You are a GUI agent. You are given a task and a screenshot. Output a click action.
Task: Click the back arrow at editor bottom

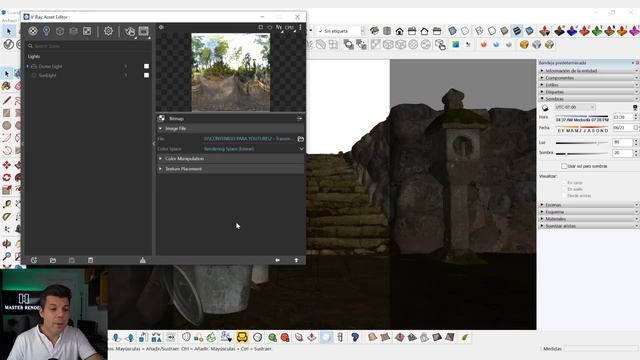tap(278, 260)
